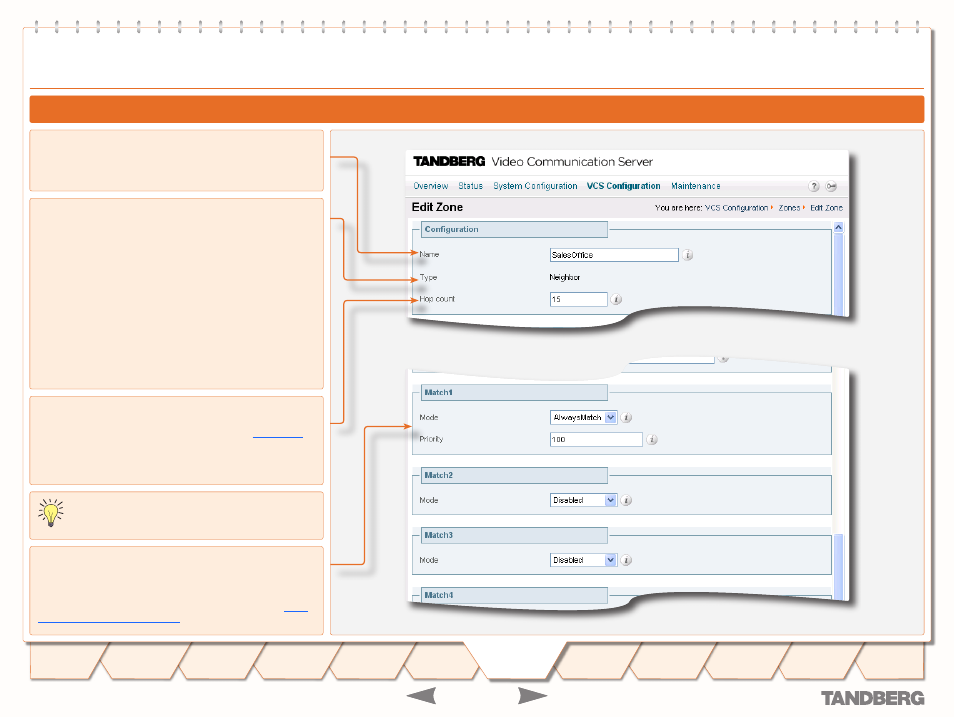Open the Match3 Mode dropdown
954x717 pixels.
pos(583,560)
